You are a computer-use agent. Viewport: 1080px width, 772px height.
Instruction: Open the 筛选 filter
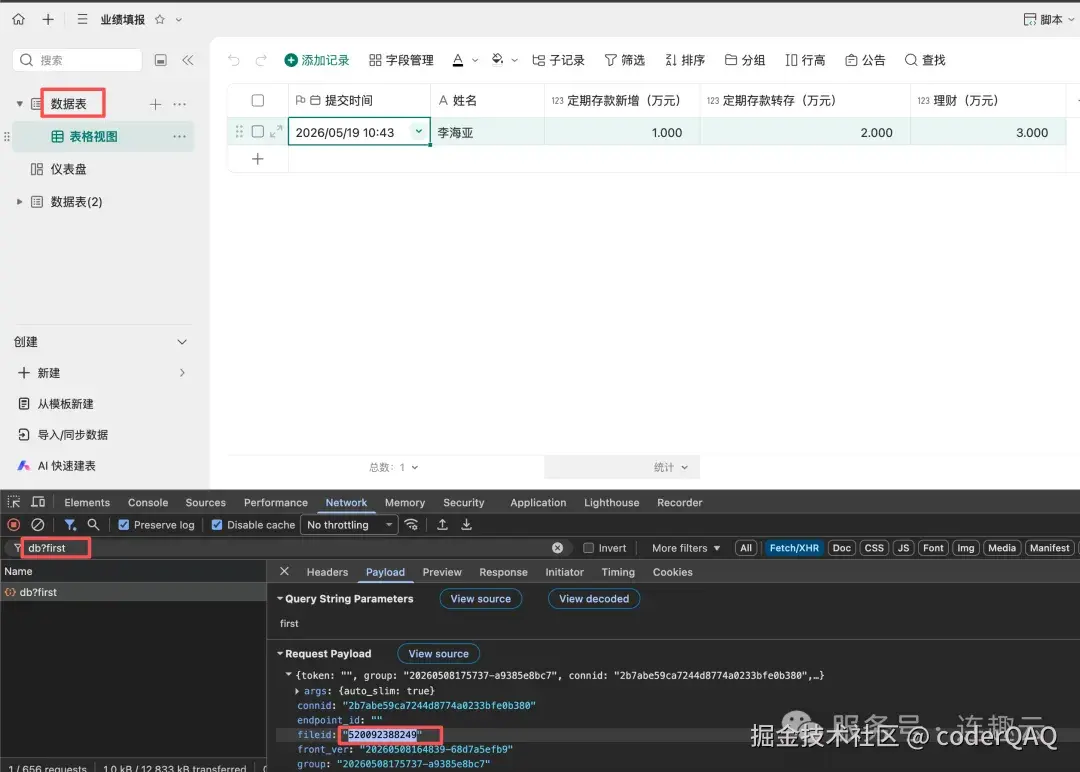[625, 60]
